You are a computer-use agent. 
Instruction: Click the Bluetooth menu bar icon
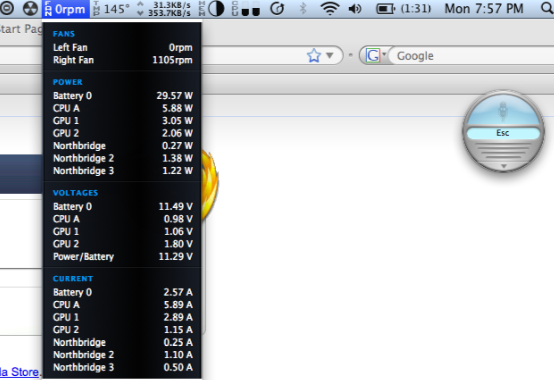tap(303, 9)
